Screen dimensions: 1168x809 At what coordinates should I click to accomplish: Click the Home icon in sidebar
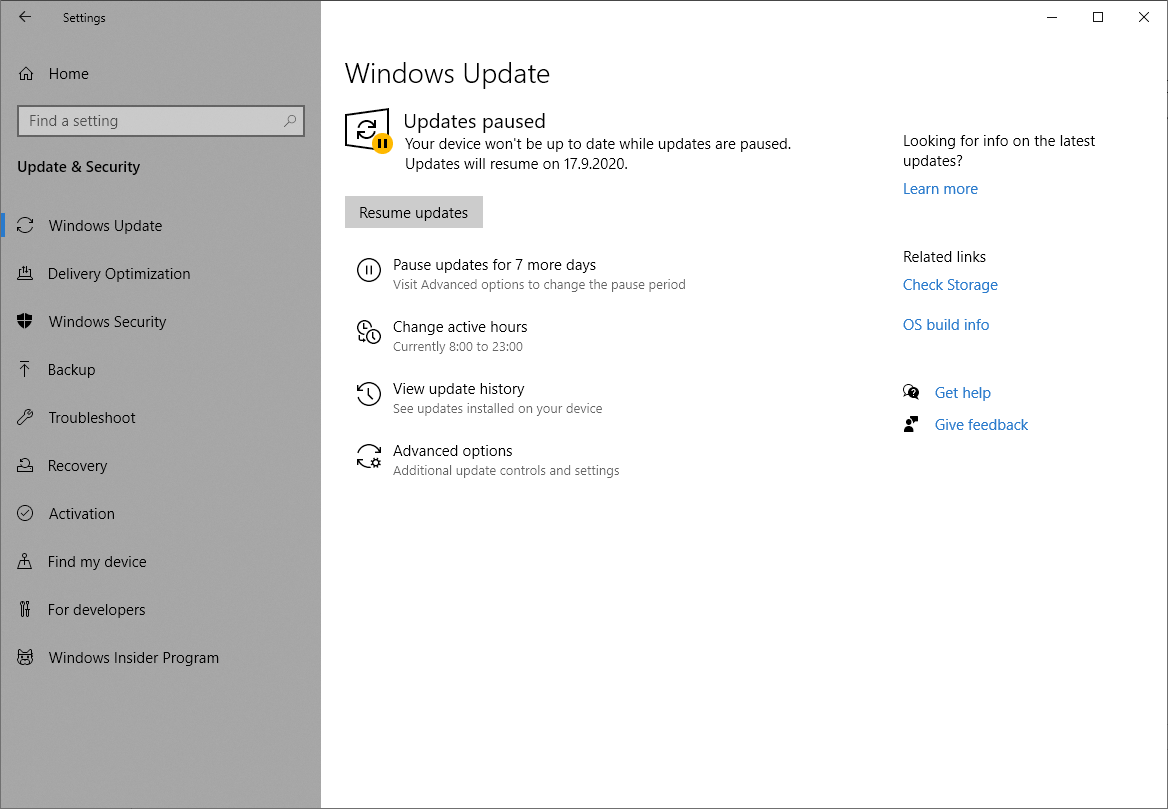tap(25, 74)
